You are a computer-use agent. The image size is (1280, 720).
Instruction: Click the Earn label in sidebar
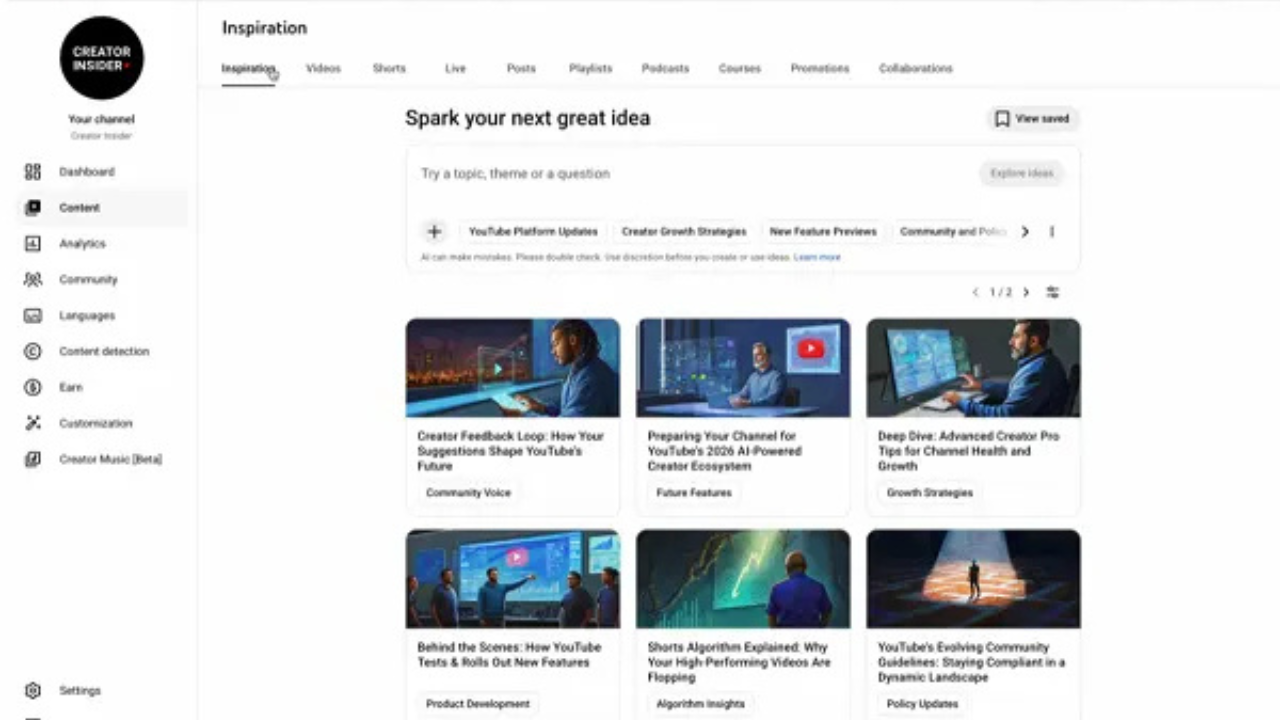pyautogui.click(x=71, y=388)
